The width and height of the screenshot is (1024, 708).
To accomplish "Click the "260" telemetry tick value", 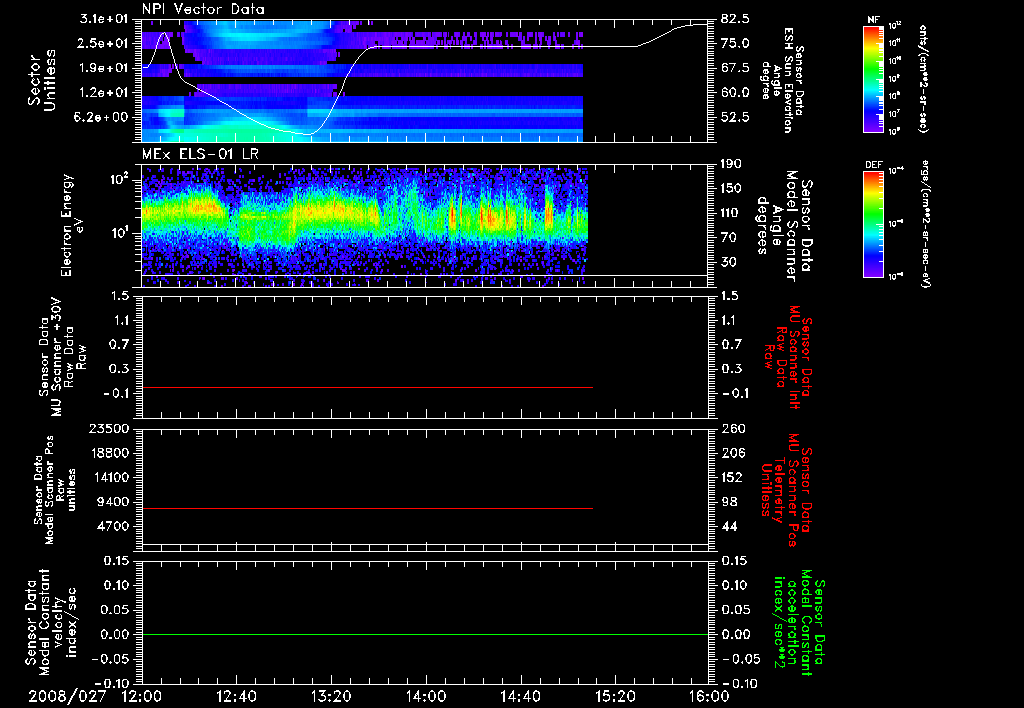I will [x=733, y=428].
